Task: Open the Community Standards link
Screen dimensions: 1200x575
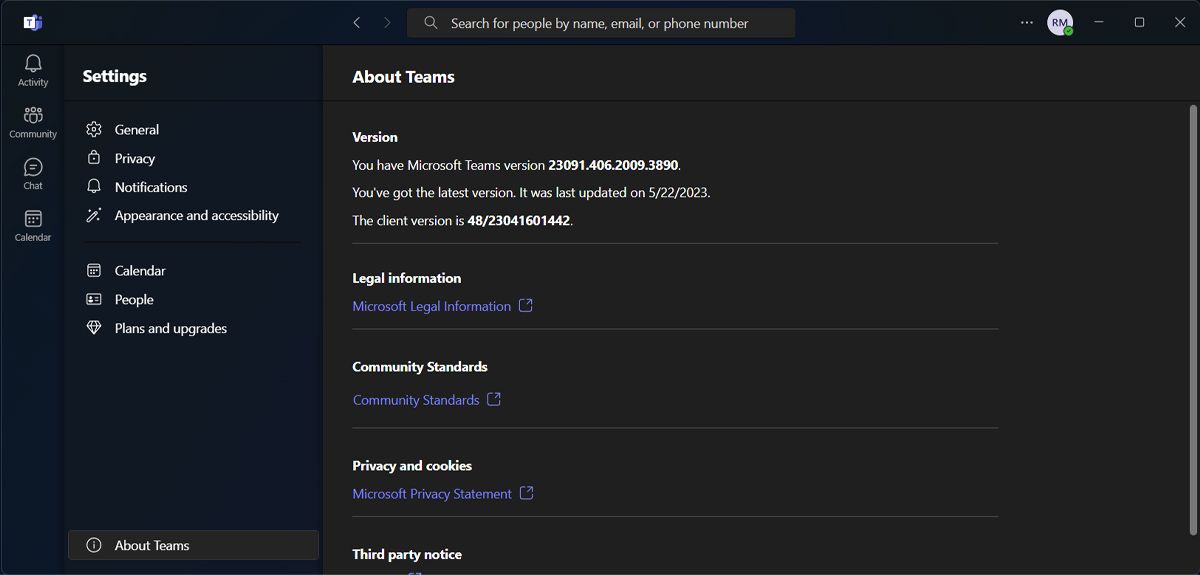Action: (416, 400)
